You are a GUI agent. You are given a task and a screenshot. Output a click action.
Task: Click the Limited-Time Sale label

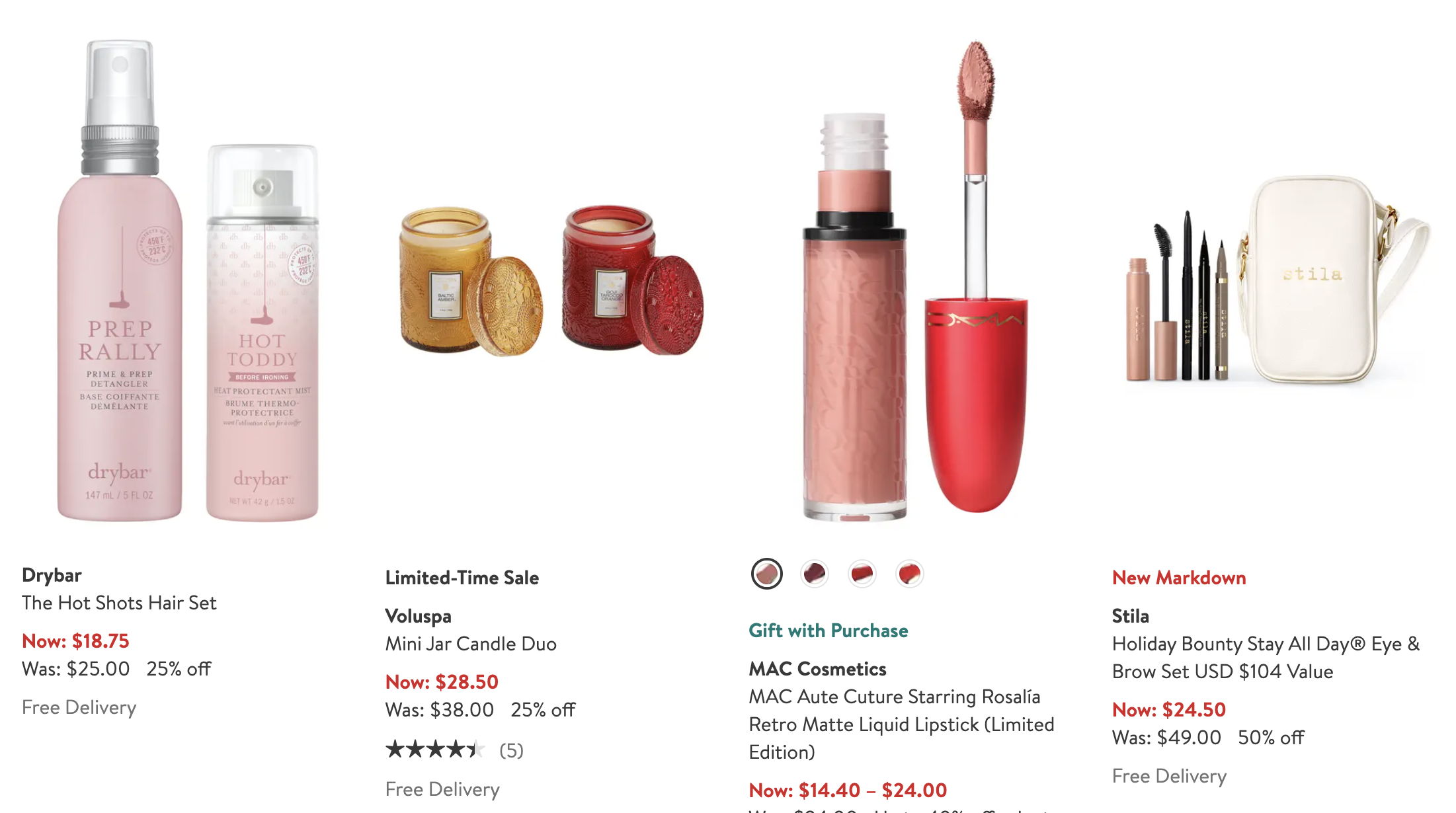pyautogui.click(x=462, y=578)
